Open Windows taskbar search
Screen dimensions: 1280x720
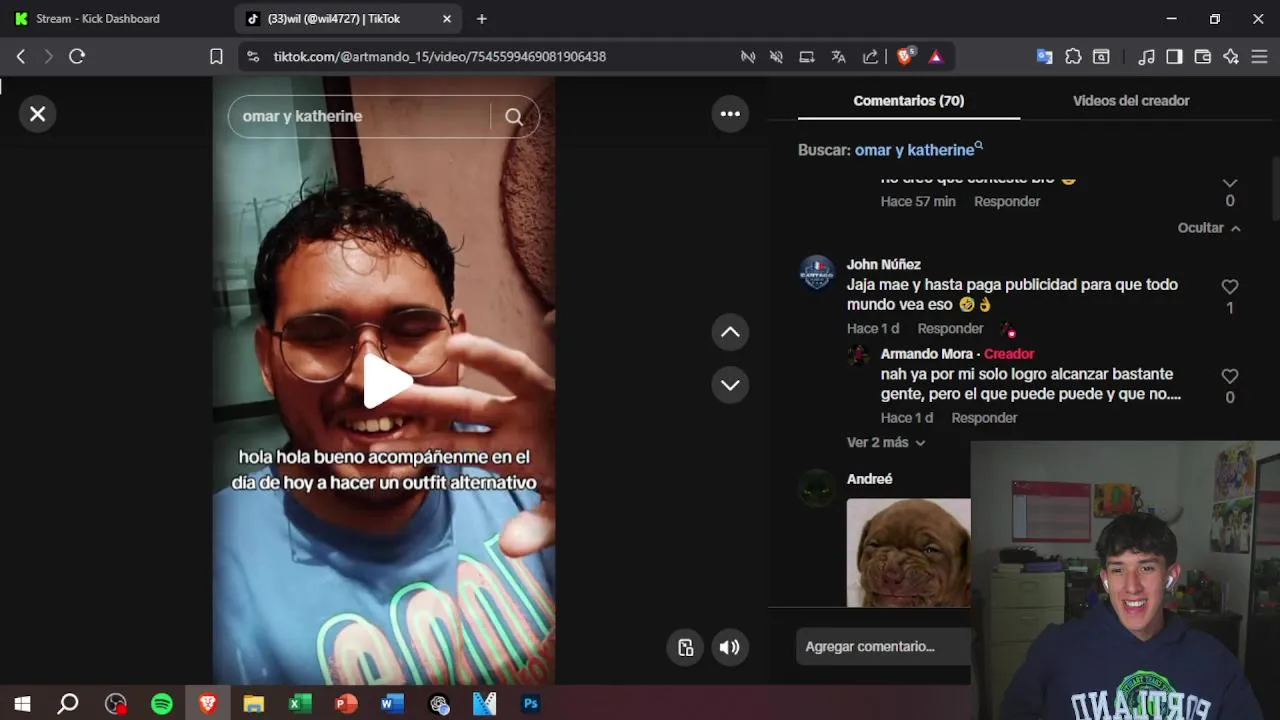coord(68,704)
